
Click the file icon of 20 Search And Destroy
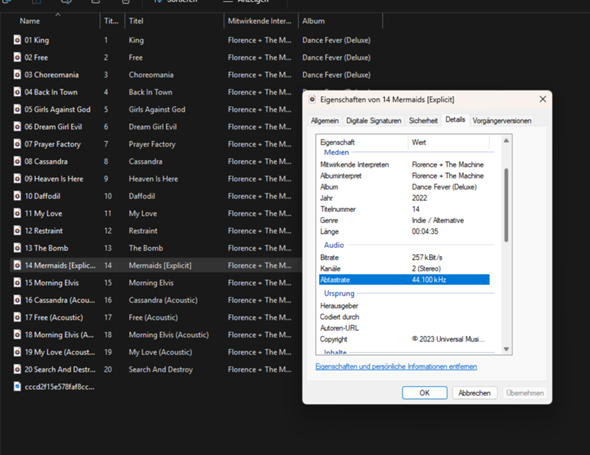(x=17, y=369)
